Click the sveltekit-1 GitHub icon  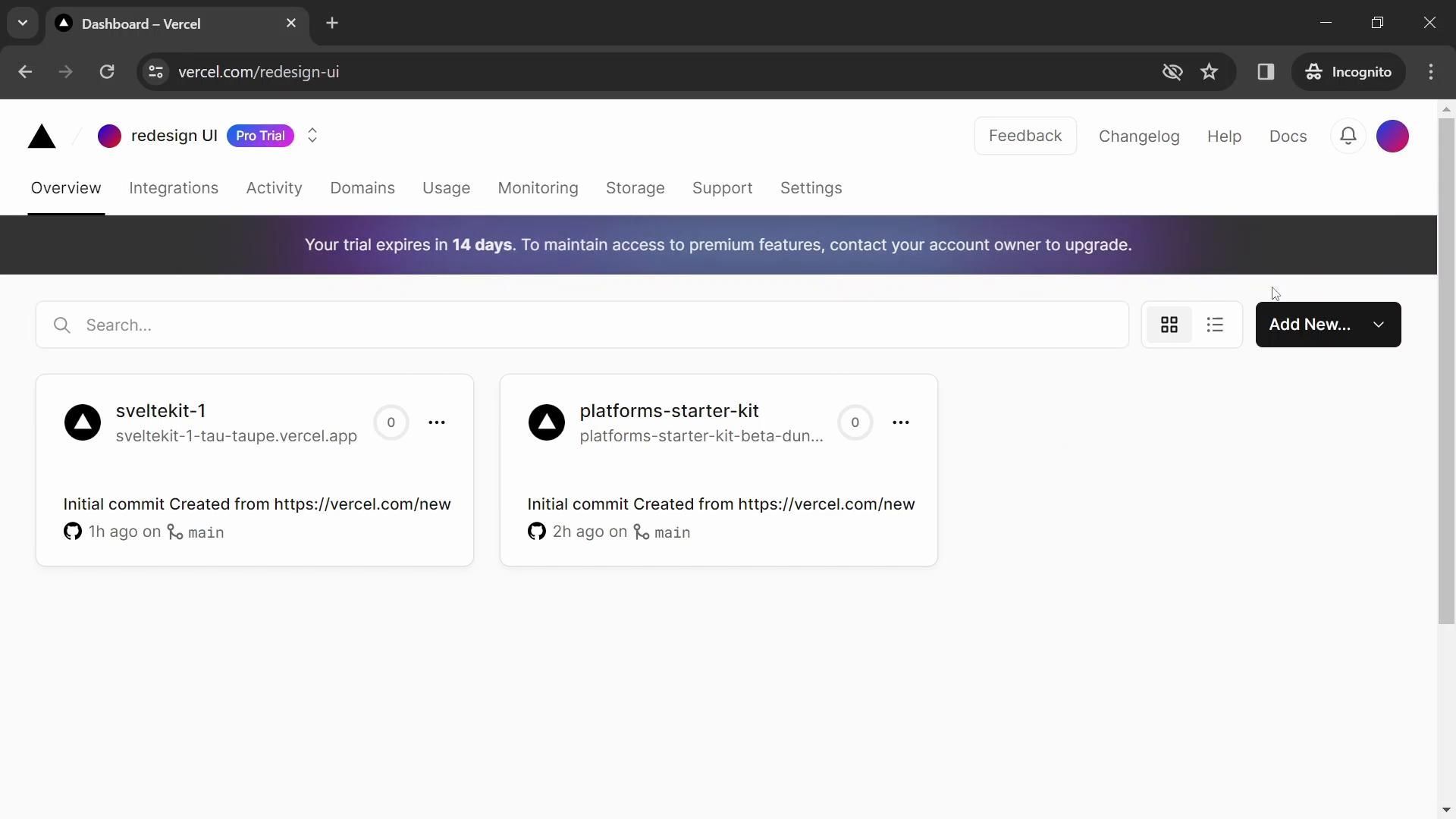pyautogui.click(x=73, y=532)
